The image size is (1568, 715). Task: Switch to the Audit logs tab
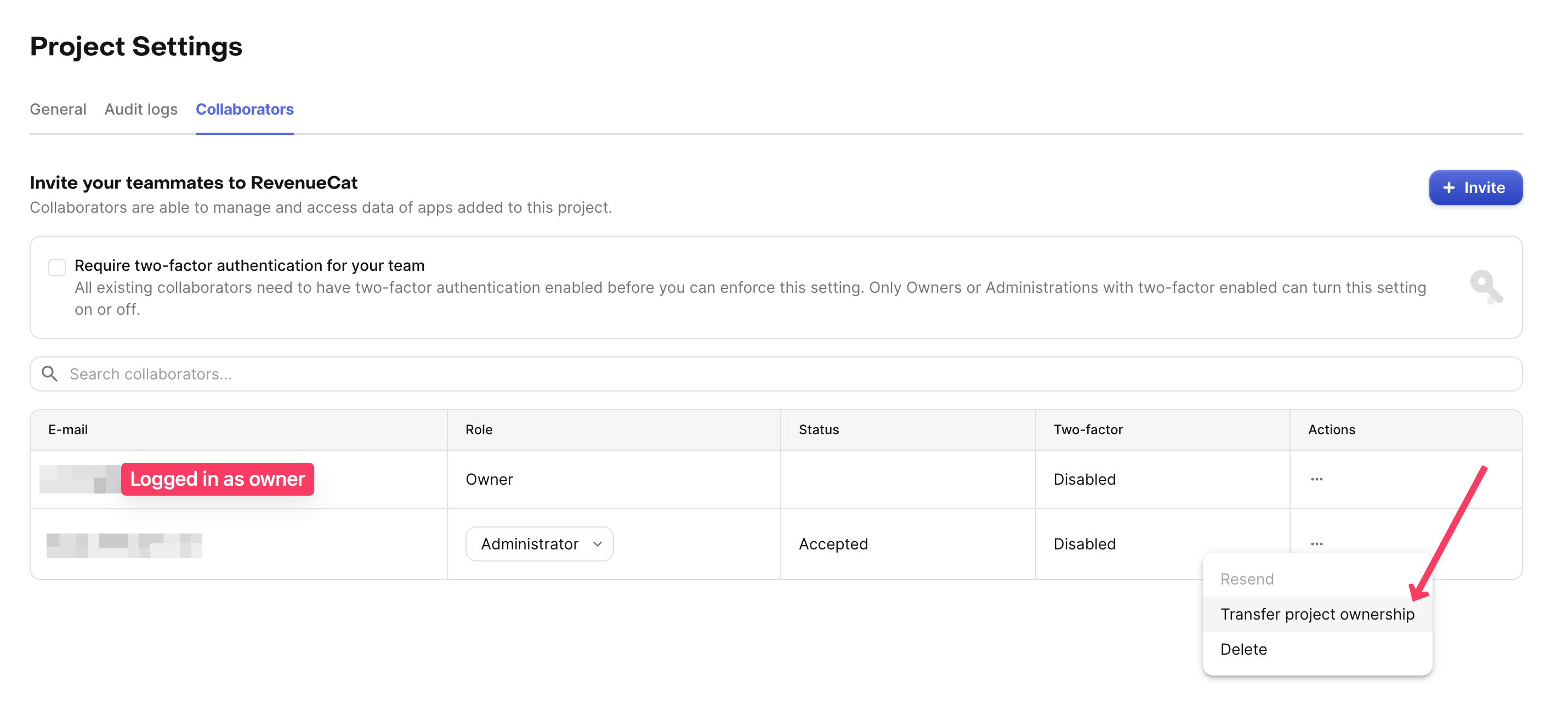click(140, 109)
